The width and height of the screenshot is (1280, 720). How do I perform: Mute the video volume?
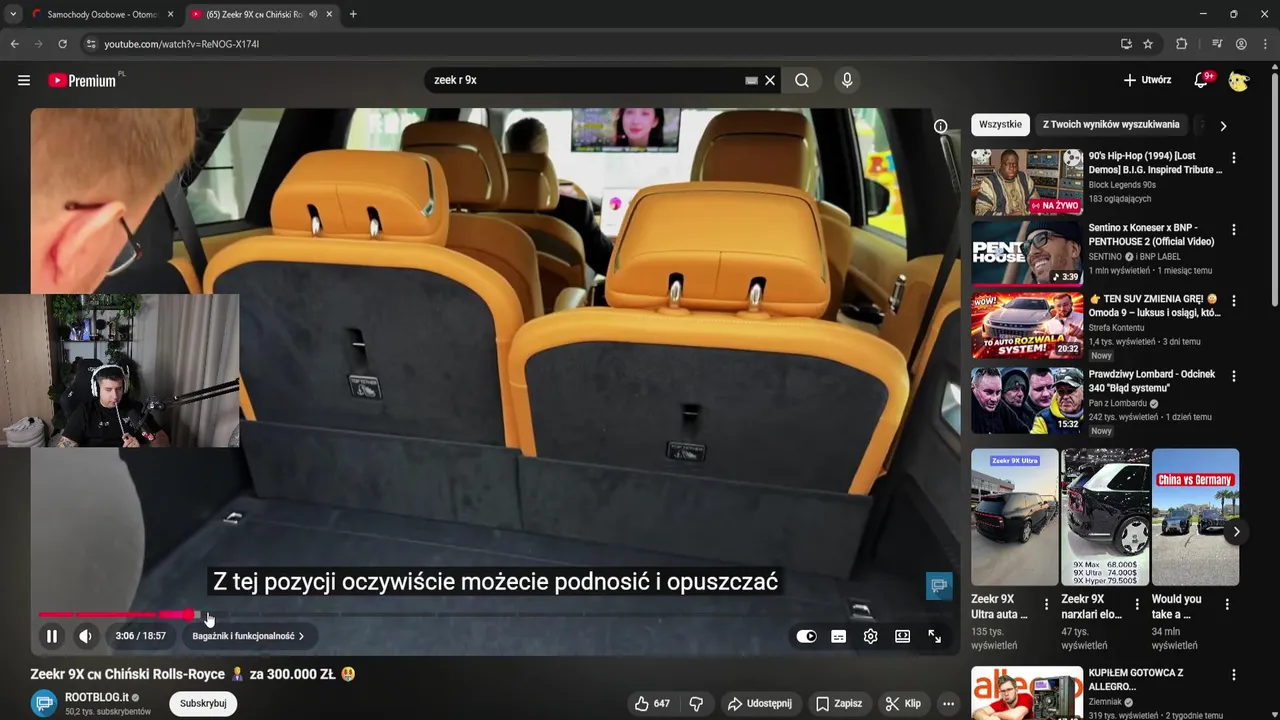86,636
